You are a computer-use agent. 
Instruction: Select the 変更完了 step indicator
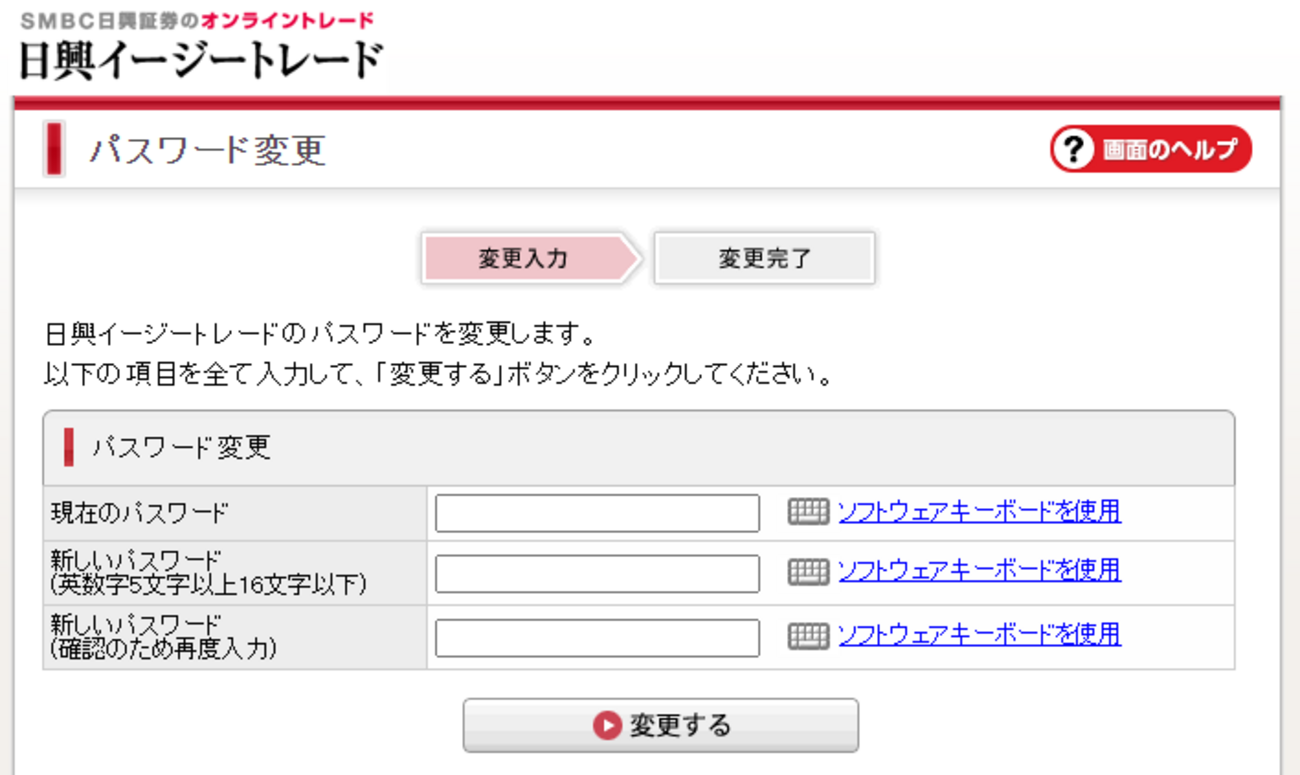(x=764, y=257)
